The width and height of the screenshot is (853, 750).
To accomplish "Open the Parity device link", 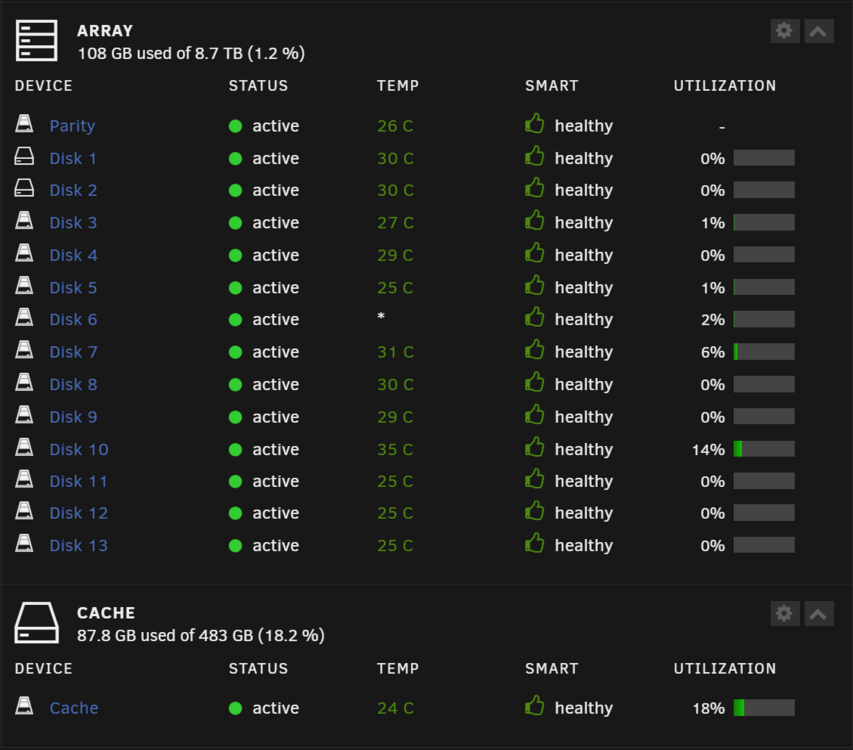I will tap(72, 126).
